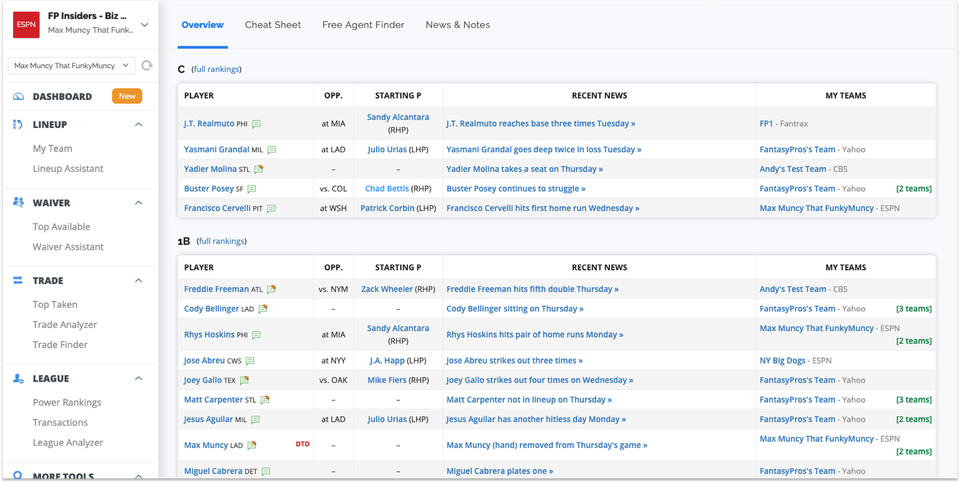Viewport: 960px width, 482px height.
Task: Open 'Max Muncy (hand) removed' news link
Action: click(x=547, y=445)
